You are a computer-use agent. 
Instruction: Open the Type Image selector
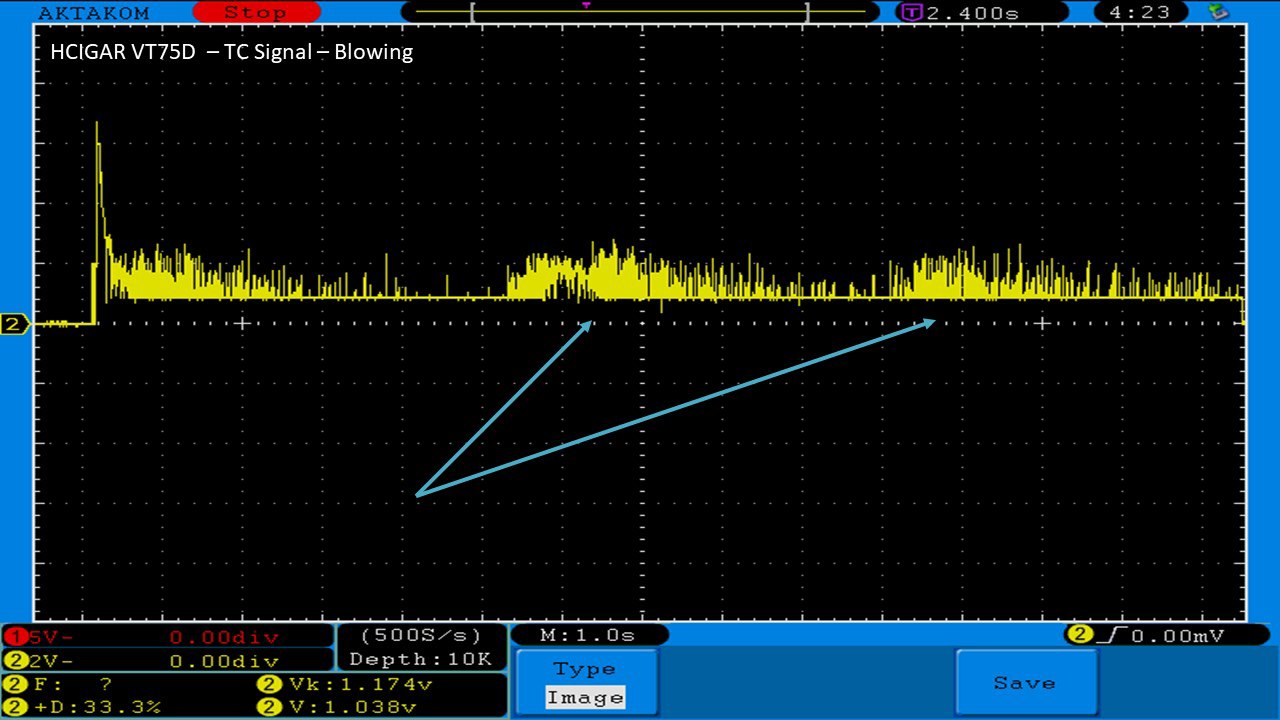tap(585, 684)
